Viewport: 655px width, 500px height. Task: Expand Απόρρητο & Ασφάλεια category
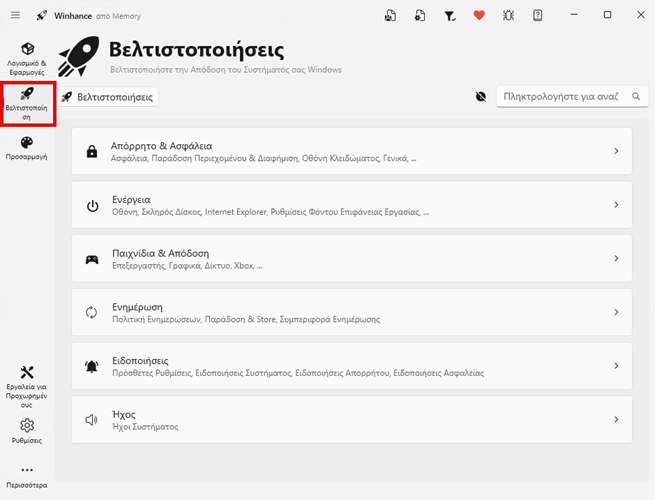click(x=351, y=151)
